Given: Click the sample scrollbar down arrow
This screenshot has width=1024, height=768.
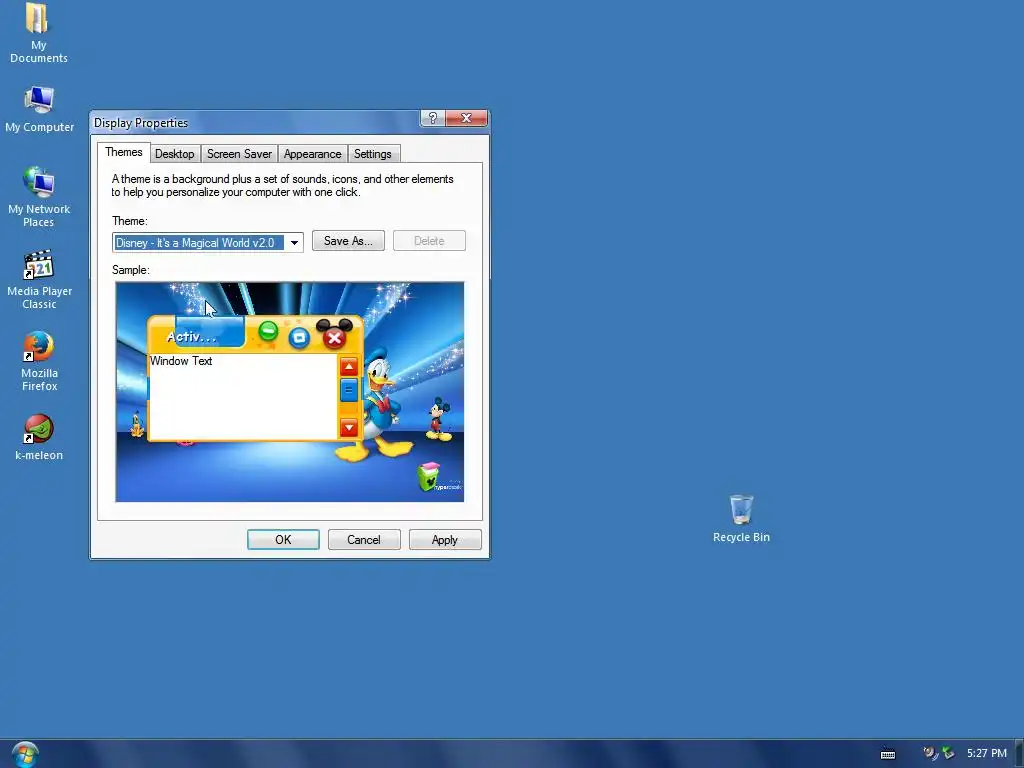Looking at the screenshot, I should [x=349, y=428].
